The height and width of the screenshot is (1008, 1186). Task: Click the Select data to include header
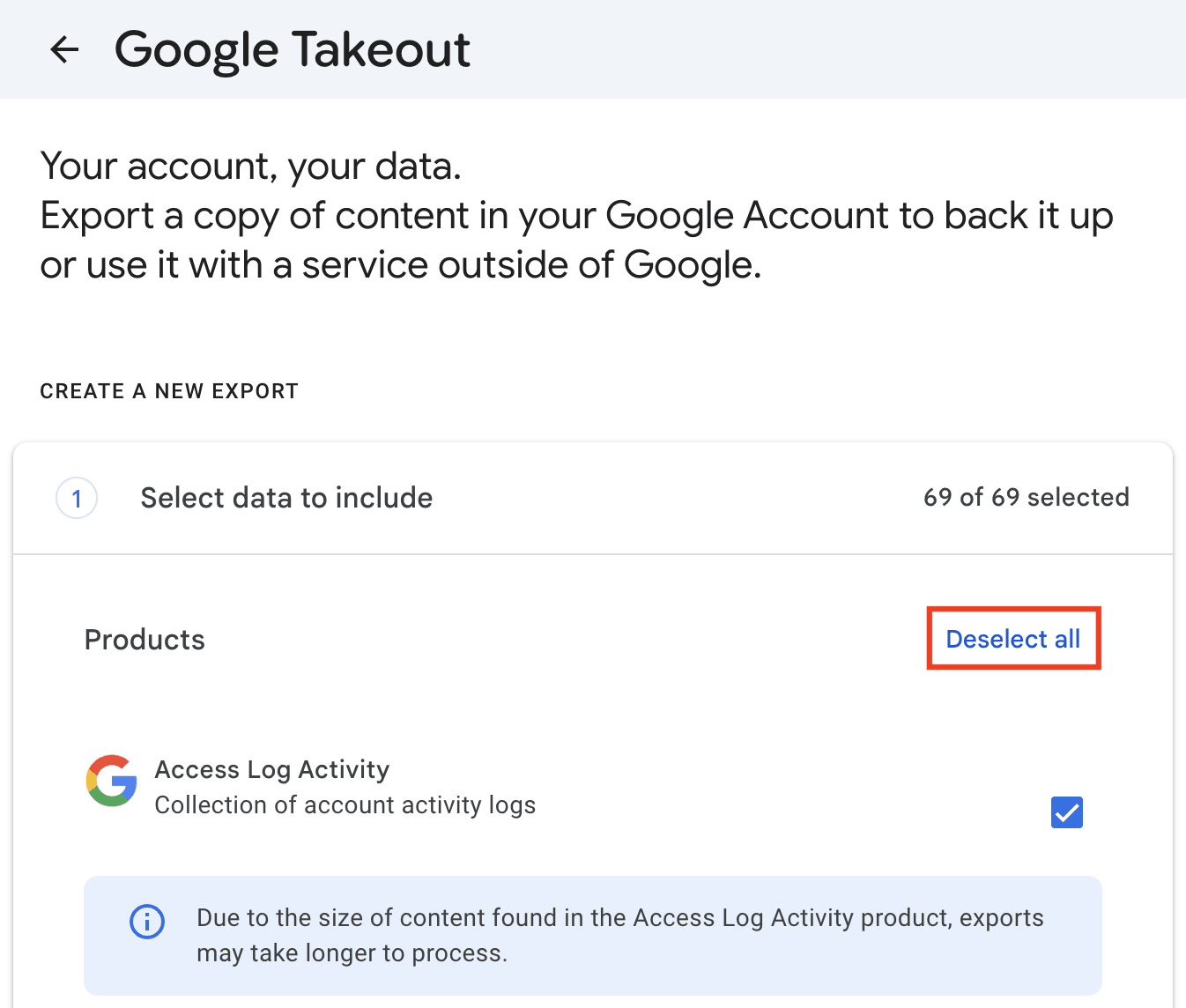click(x=286, y=497)
